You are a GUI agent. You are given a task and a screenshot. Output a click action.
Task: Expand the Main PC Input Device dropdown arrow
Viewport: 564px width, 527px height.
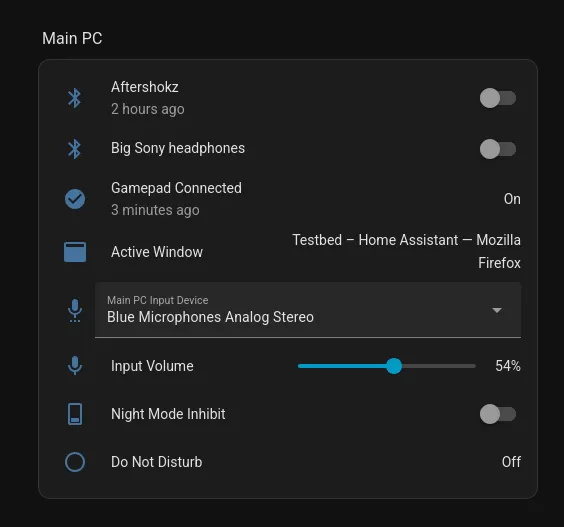pyautogui.click(x=497, y=310)
